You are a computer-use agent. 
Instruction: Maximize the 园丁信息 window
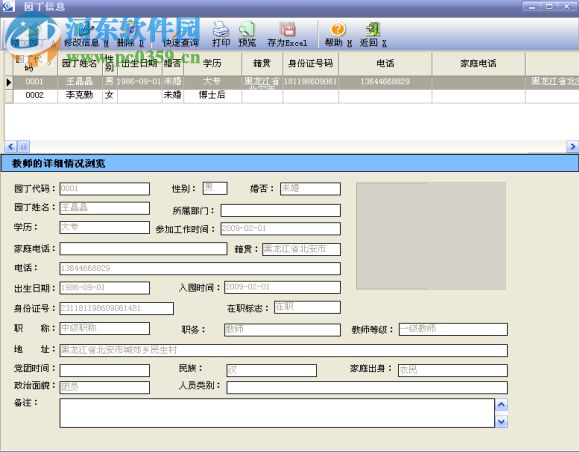pyautogui.click(x=549, y=7)
